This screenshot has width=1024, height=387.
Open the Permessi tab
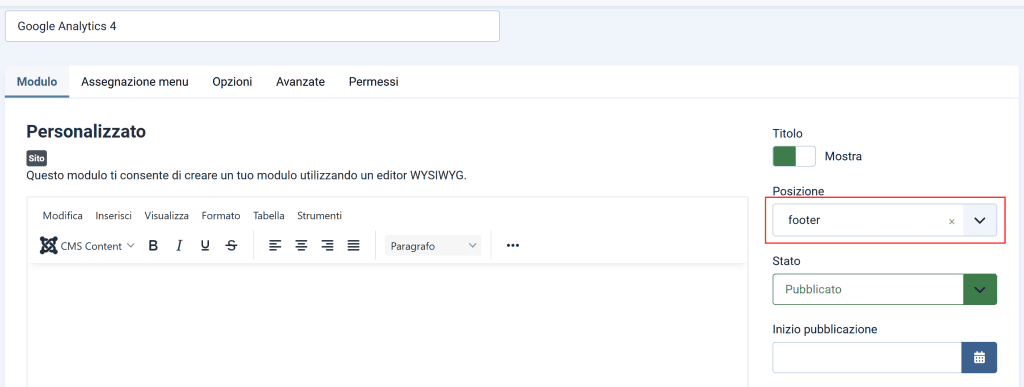[374, 82]
